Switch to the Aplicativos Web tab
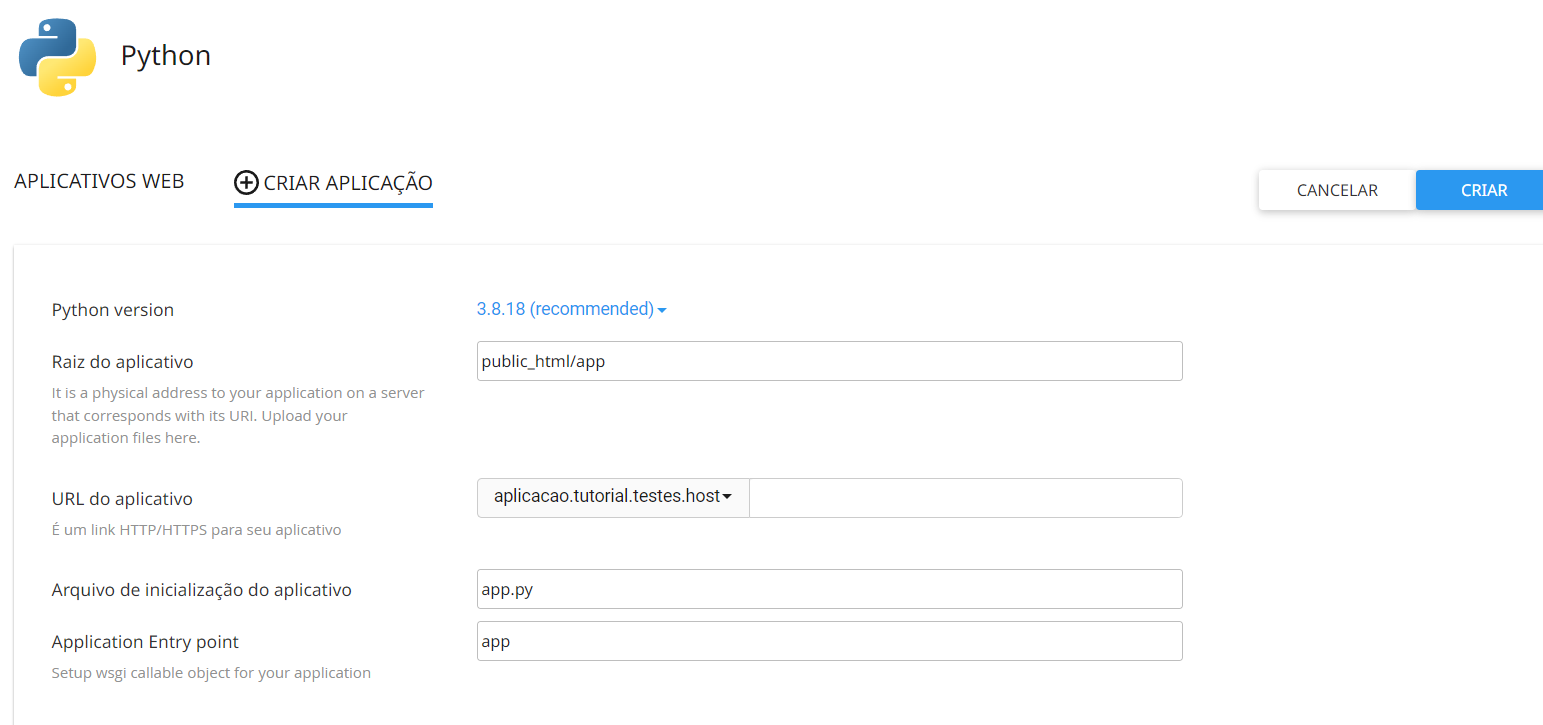 pyautogui.click(x=99, y=182)
